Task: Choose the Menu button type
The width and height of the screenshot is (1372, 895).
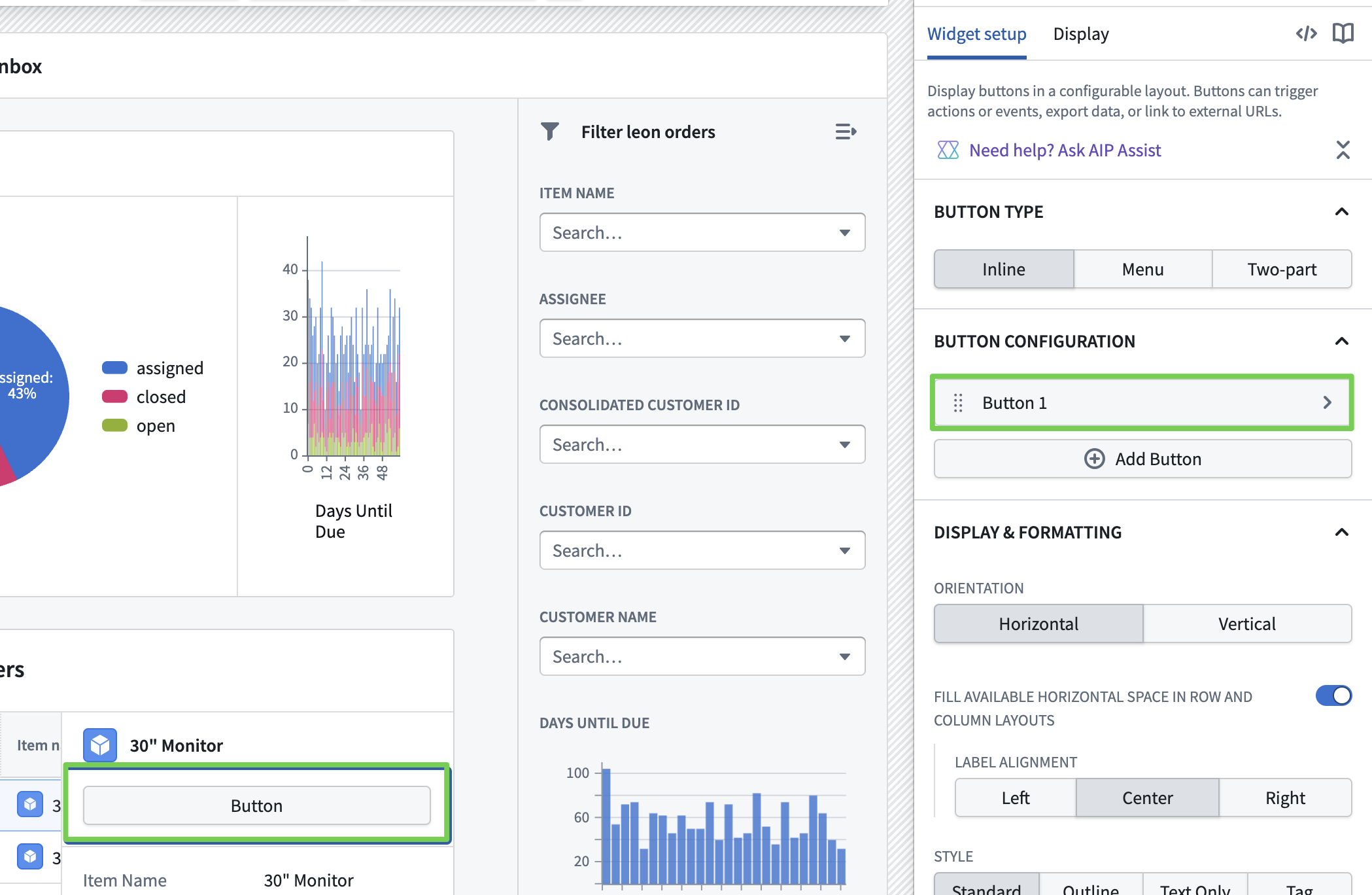Action: click(1142, 270)
